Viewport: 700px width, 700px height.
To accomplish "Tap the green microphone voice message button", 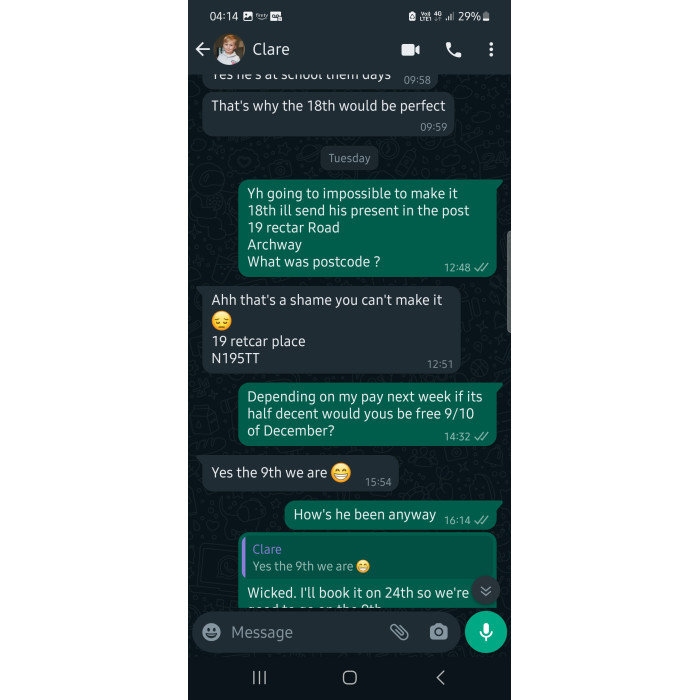I will tap(486, 632).
